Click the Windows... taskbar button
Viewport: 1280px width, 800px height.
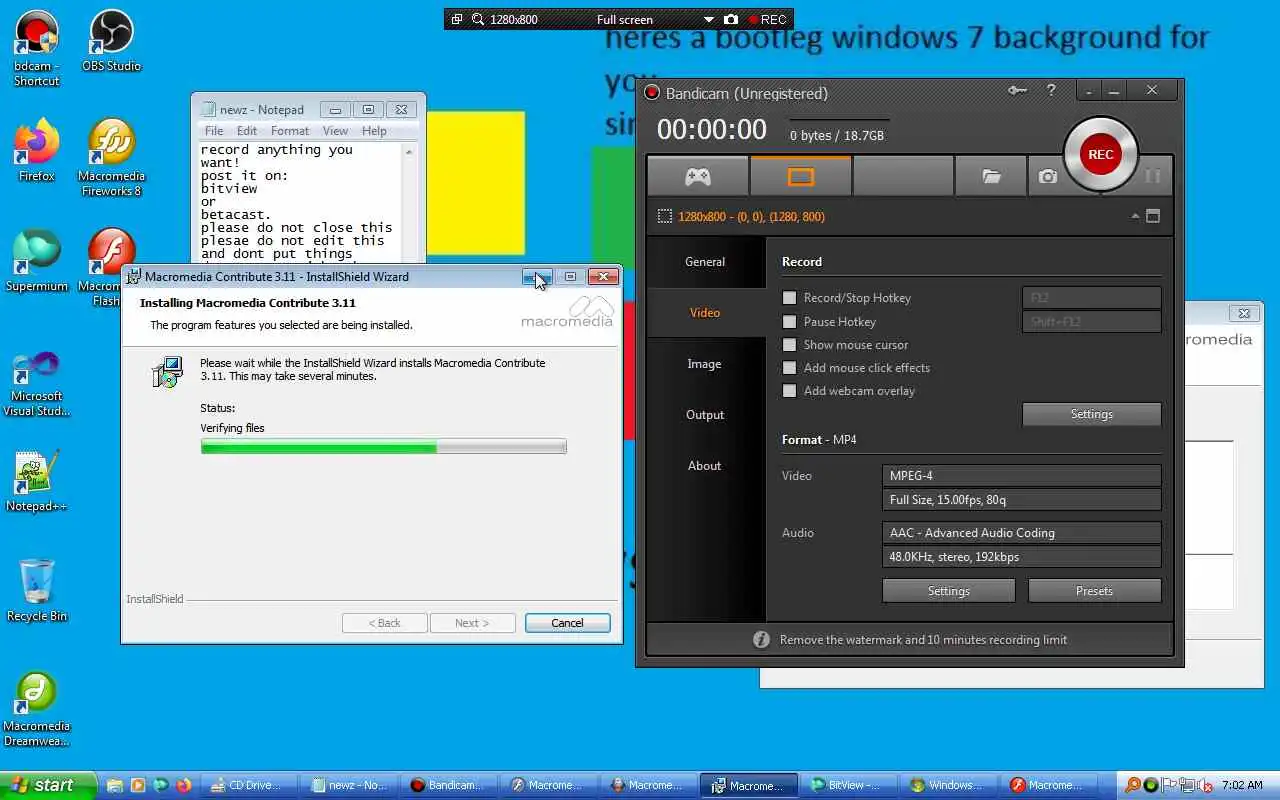tap(949, 785)
